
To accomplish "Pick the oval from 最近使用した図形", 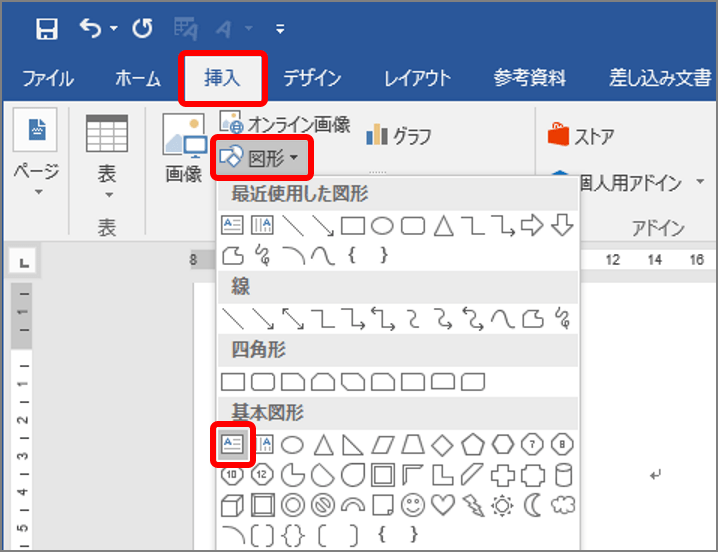I will point(382,226).
